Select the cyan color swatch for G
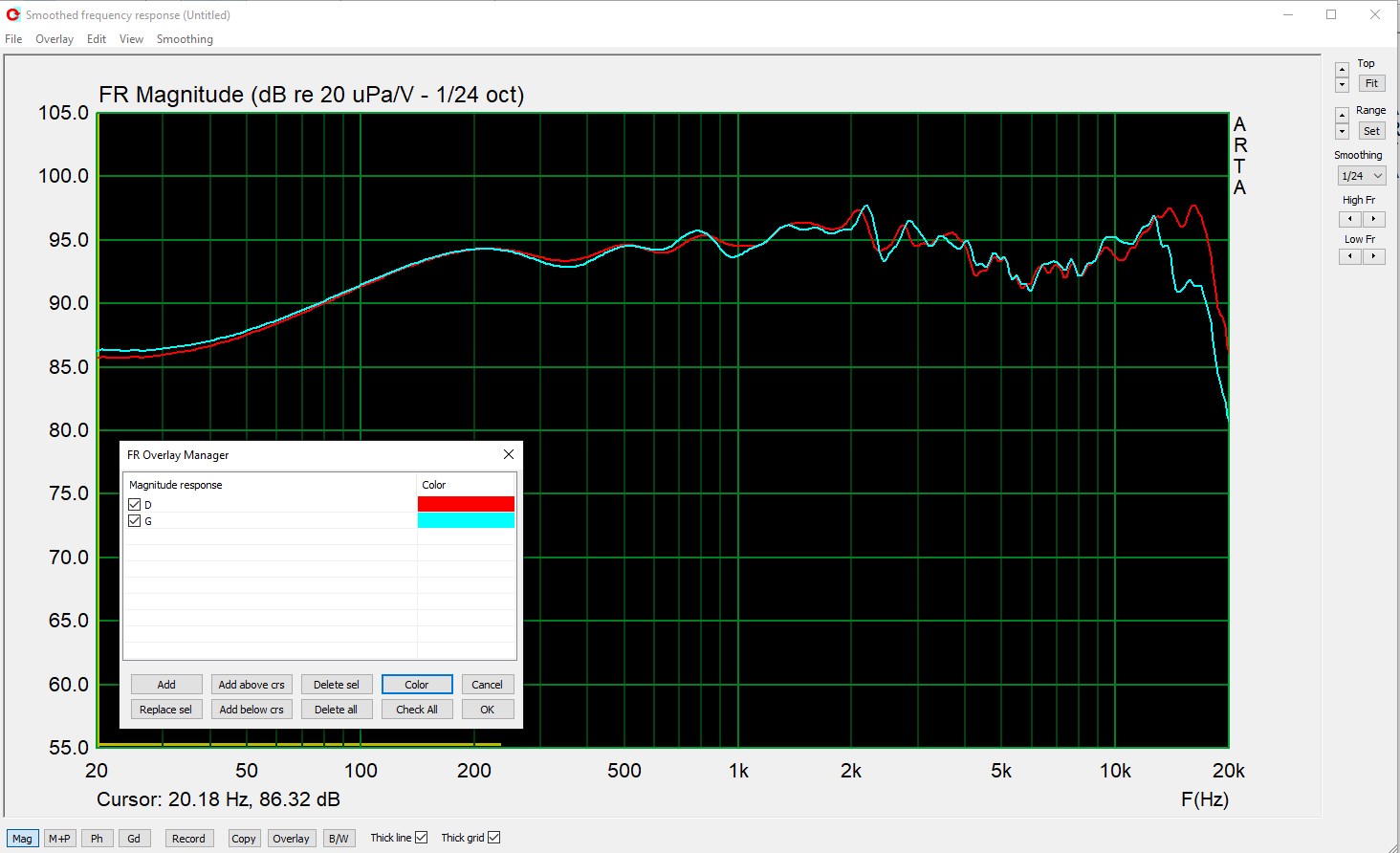Image resolution: width=1400 pixels, height=853 pixels. [466, 520]
